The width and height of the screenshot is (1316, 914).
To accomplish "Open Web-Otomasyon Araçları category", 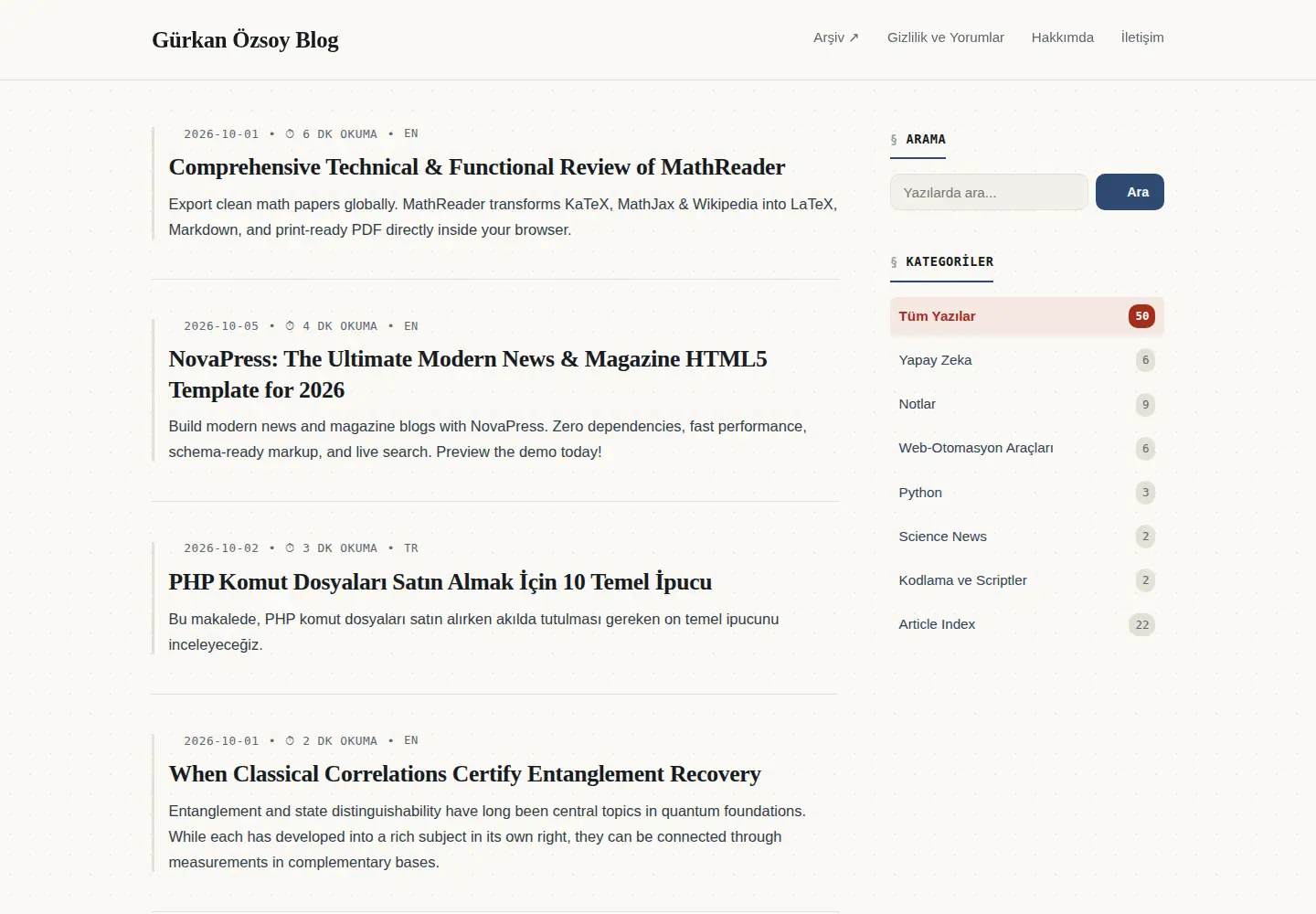I will coord(1026,448).
